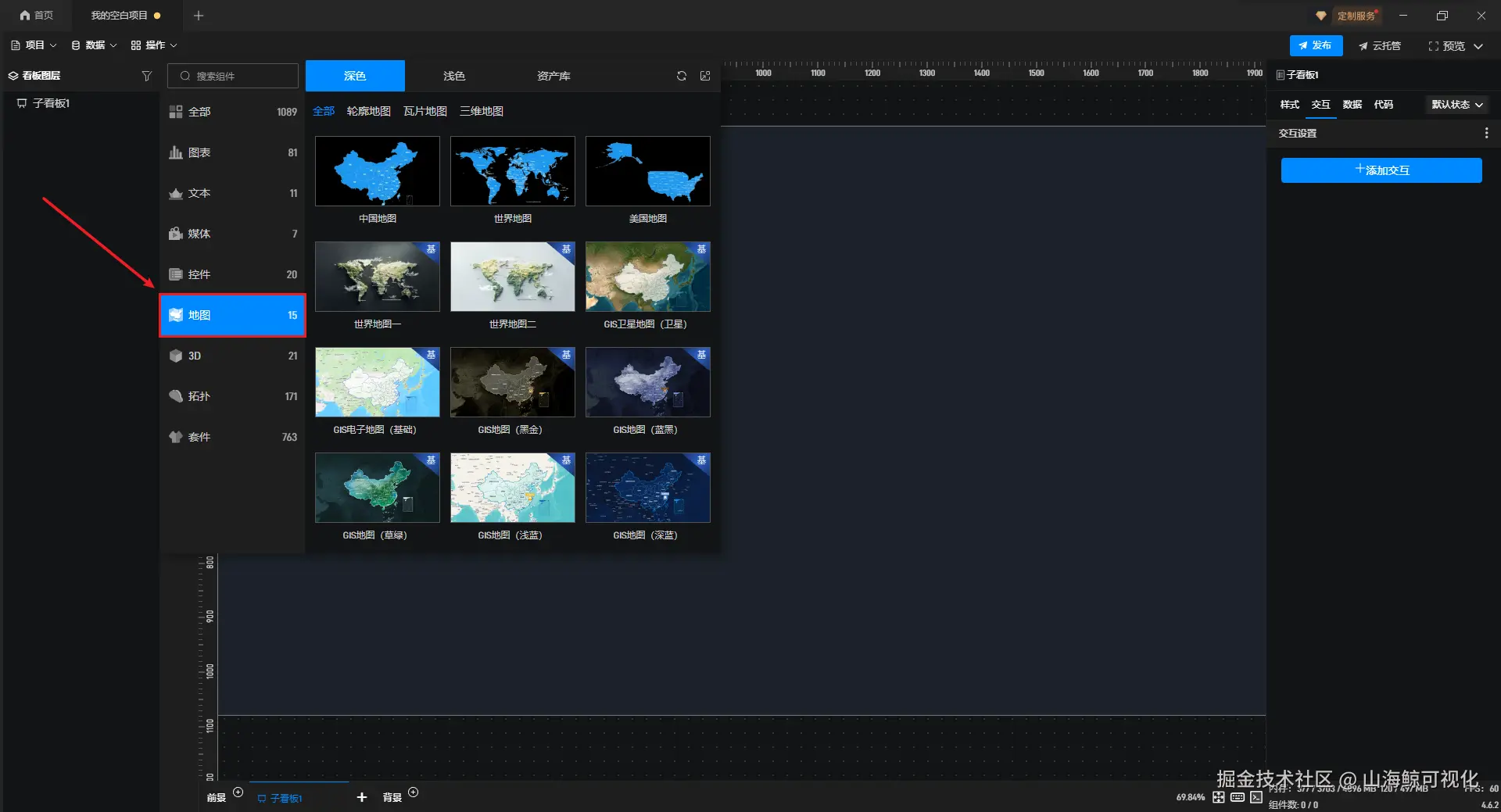The image size is (1501, 812).
Task: Pick the 美国地图 thumbnail
Action: point(648,171)
